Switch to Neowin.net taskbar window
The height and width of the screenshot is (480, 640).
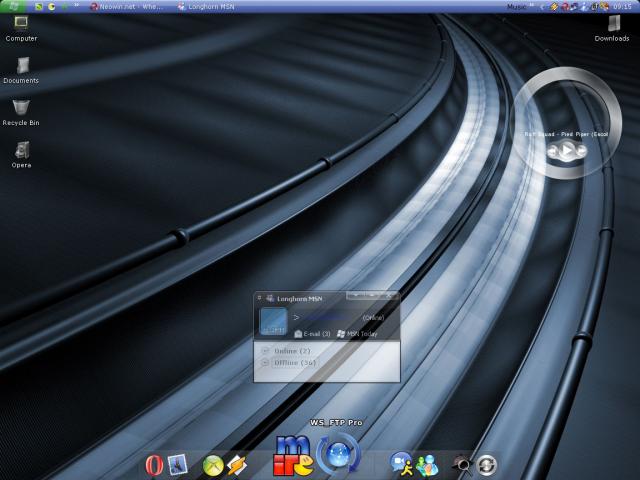(x=127, y=6)
